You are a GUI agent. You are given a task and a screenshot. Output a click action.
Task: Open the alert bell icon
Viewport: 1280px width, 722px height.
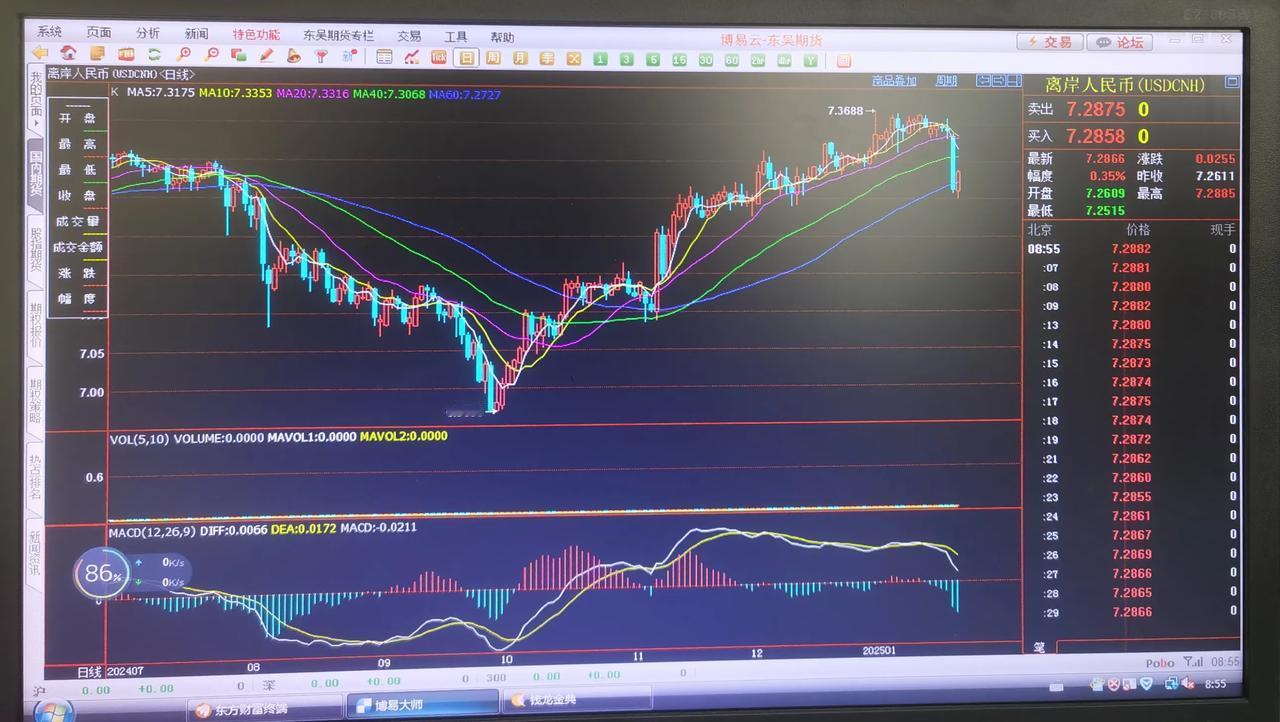point(294,56)
